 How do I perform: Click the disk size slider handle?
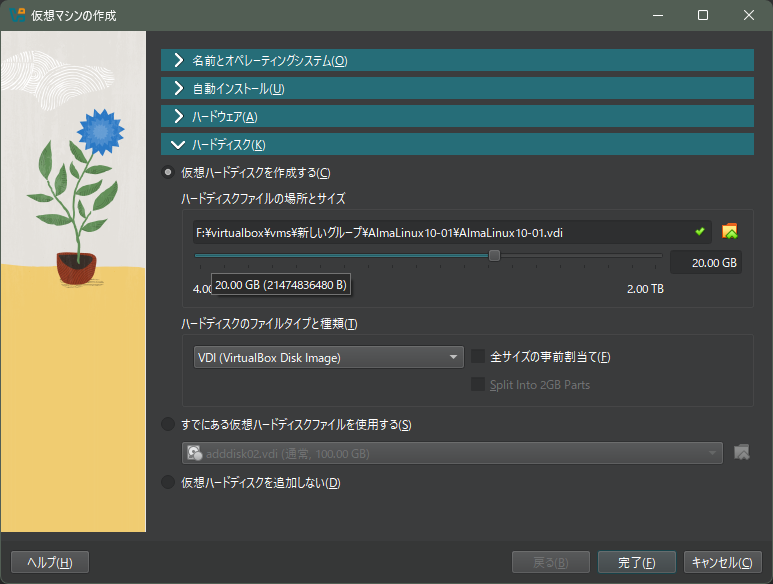(x=494, y=255)
